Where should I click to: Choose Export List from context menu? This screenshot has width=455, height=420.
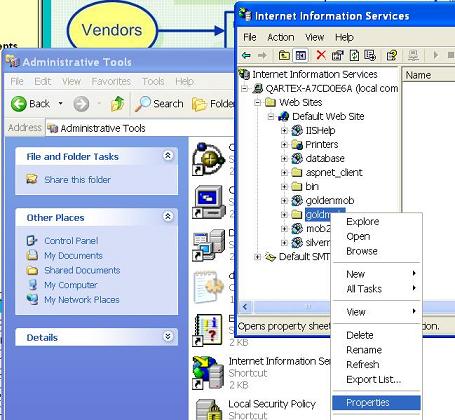click(376, 379)
